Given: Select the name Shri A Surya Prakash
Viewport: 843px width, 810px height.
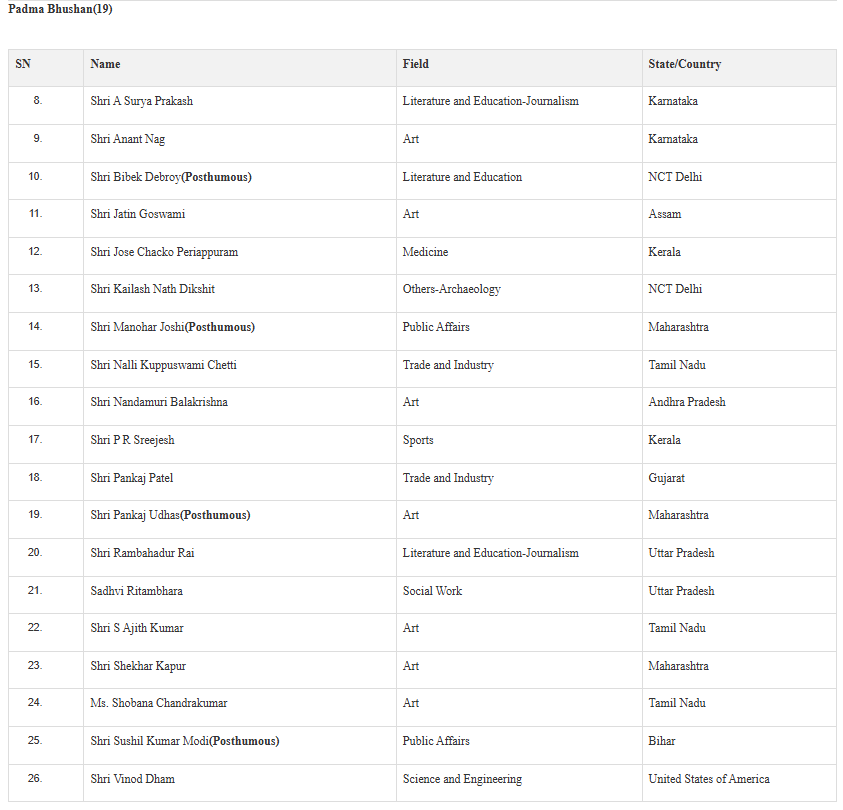Looking at the screenshot, I should click(x=141, y=101).
